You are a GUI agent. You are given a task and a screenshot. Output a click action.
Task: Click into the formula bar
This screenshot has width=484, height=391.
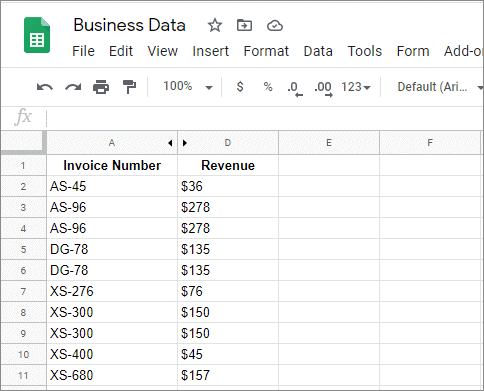(x=265, y=118)
